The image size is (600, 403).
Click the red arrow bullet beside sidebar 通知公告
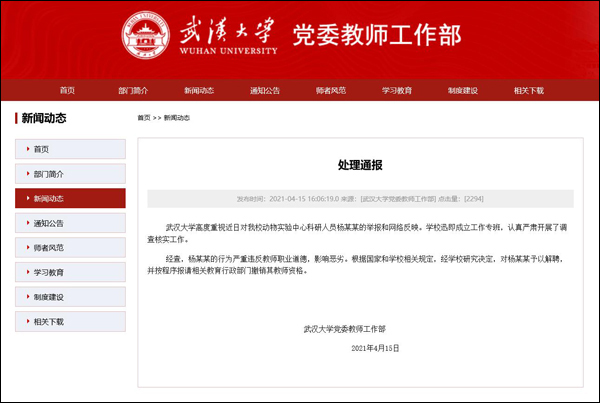pos(28,223)
